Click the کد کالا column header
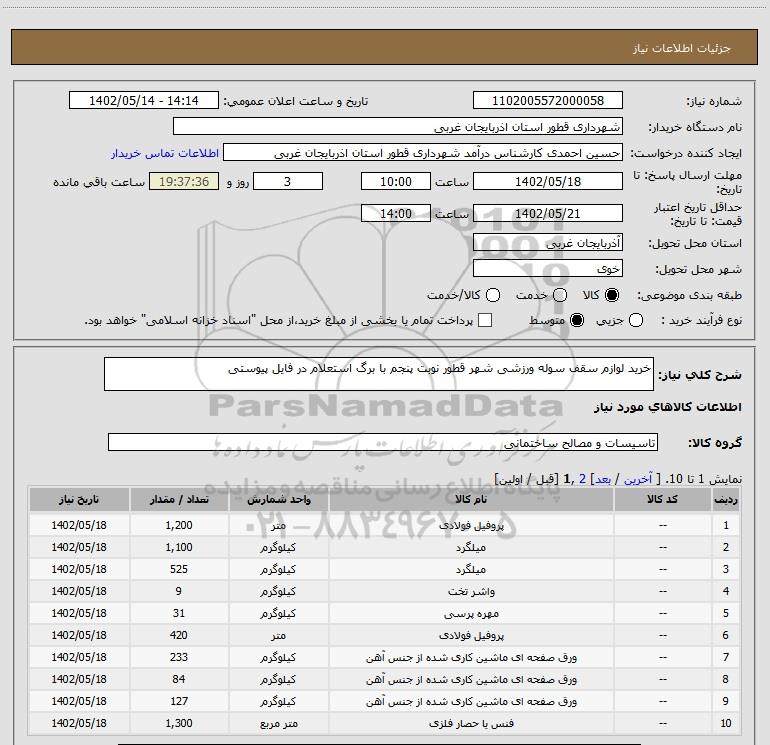This screenshot has height=745, width=770. point(662,499)
